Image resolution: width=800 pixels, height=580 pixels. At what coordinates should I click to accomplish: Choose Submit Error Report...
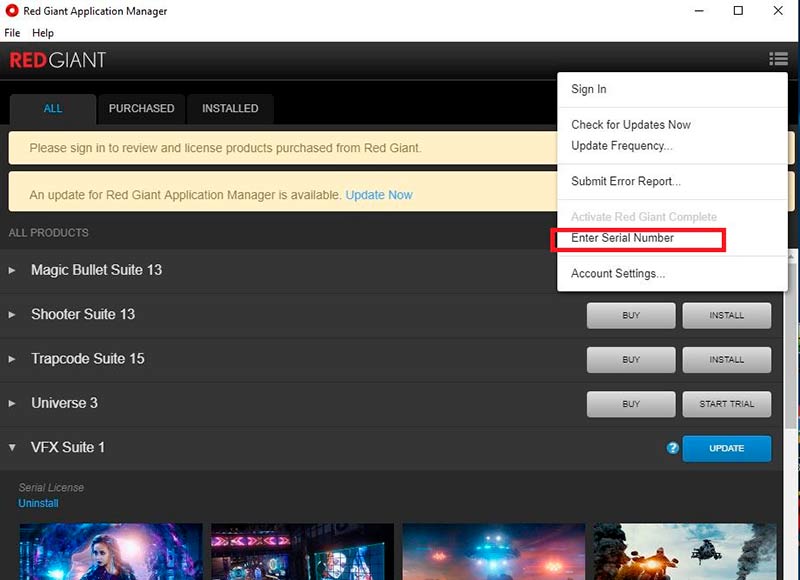click(x=626, y=182)
